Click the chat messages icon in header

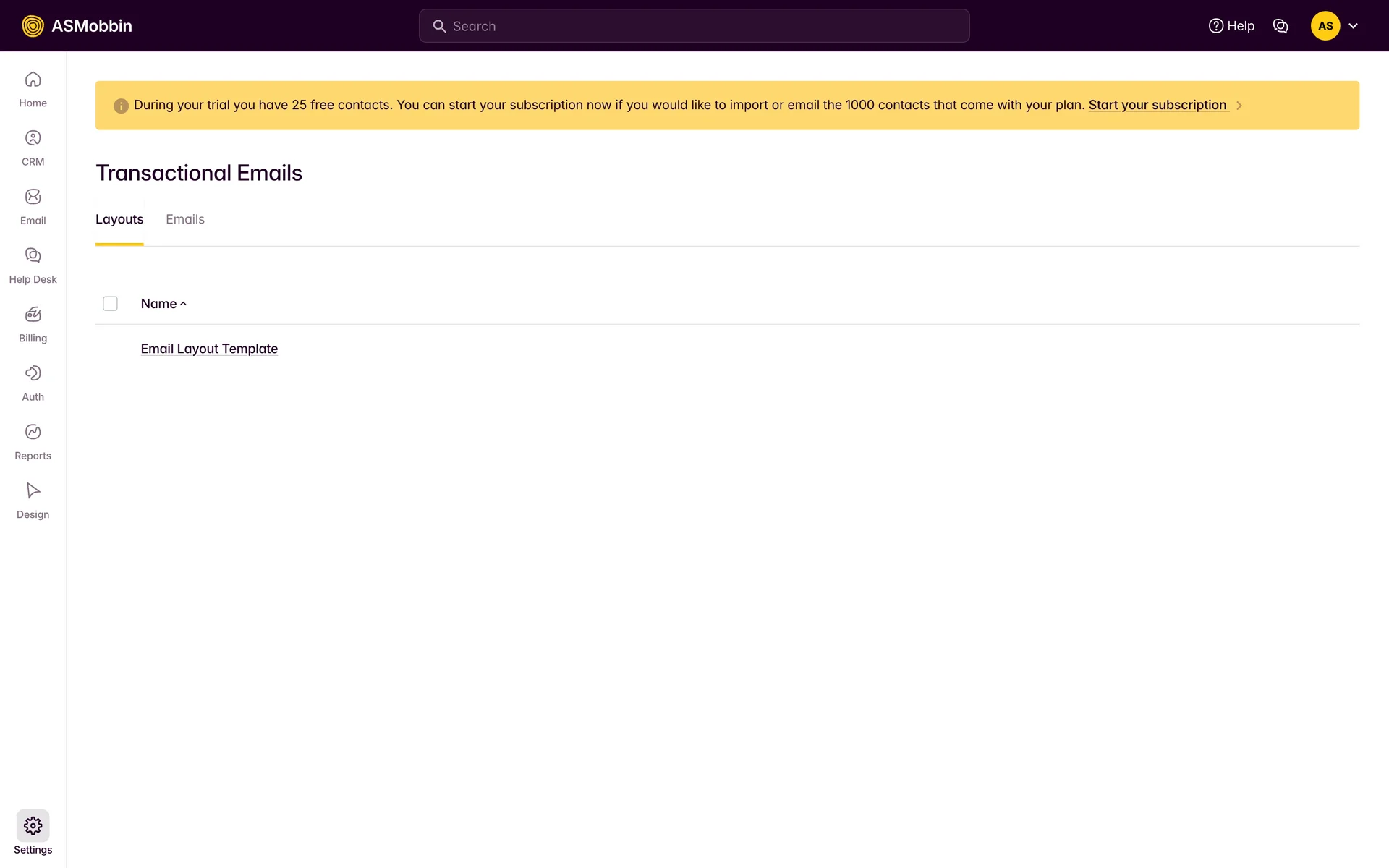pyautogui.click(x=1280, y=26)
